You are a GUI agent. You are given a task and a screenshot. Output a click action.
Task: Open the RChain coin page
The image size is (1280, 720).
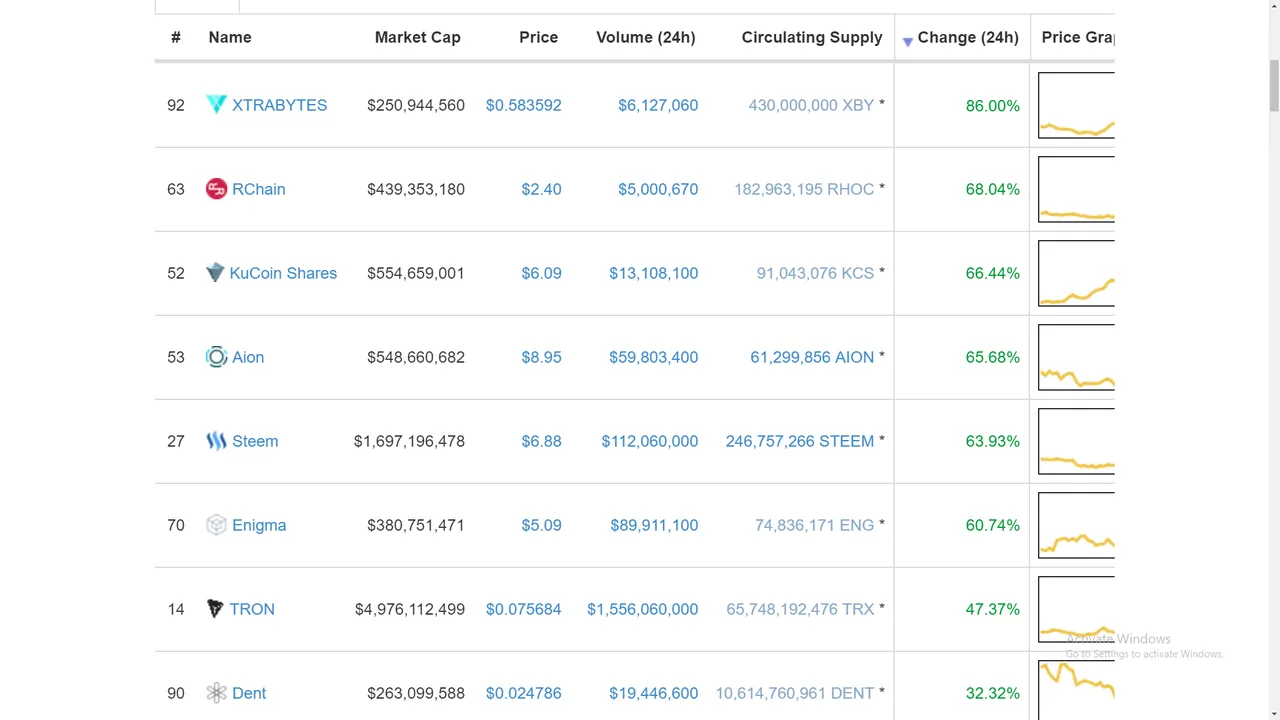point(258,189)
